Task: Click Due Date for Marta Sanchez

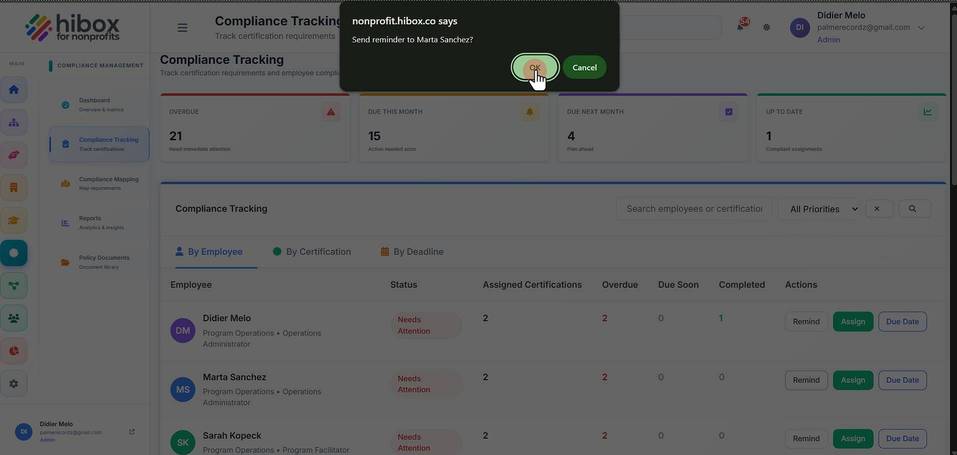Action: 902,380
